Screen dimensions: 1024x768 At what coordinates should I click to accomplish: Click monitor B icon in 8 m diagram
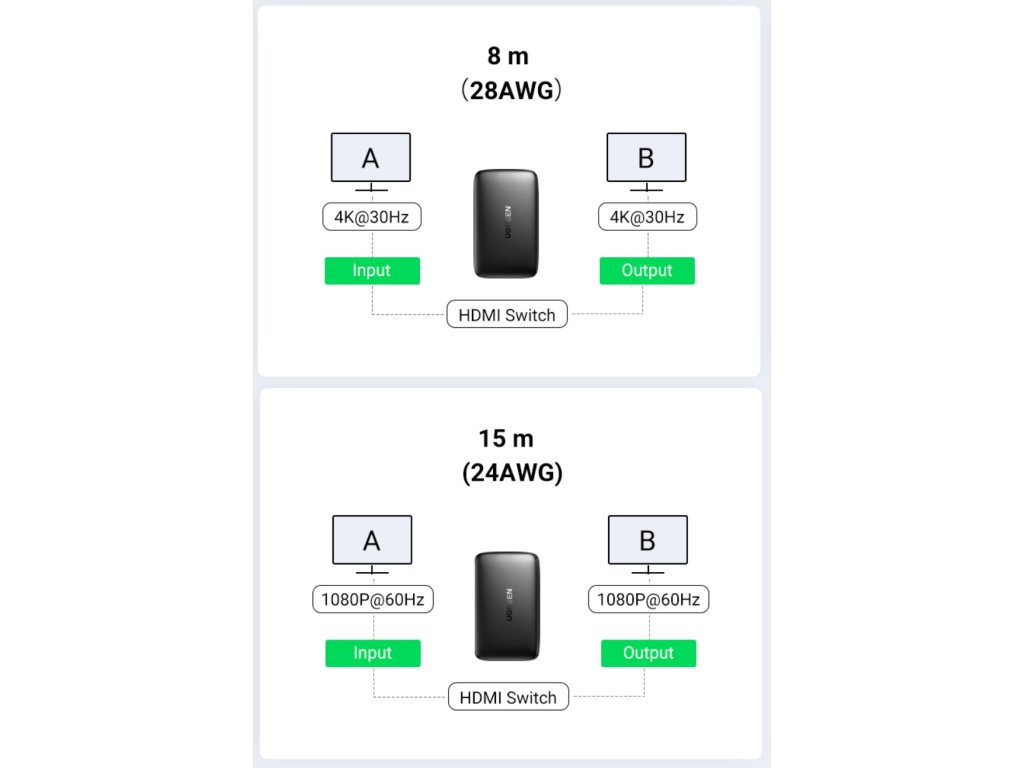647,162
